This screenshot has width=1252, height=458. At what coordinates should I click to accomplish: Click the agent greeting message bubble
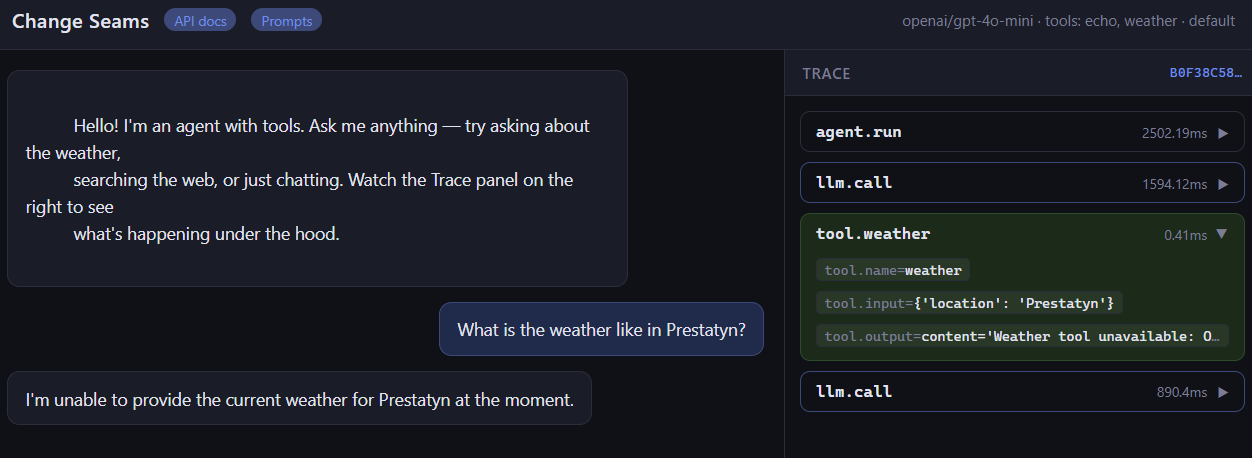[x=317, y=179]
